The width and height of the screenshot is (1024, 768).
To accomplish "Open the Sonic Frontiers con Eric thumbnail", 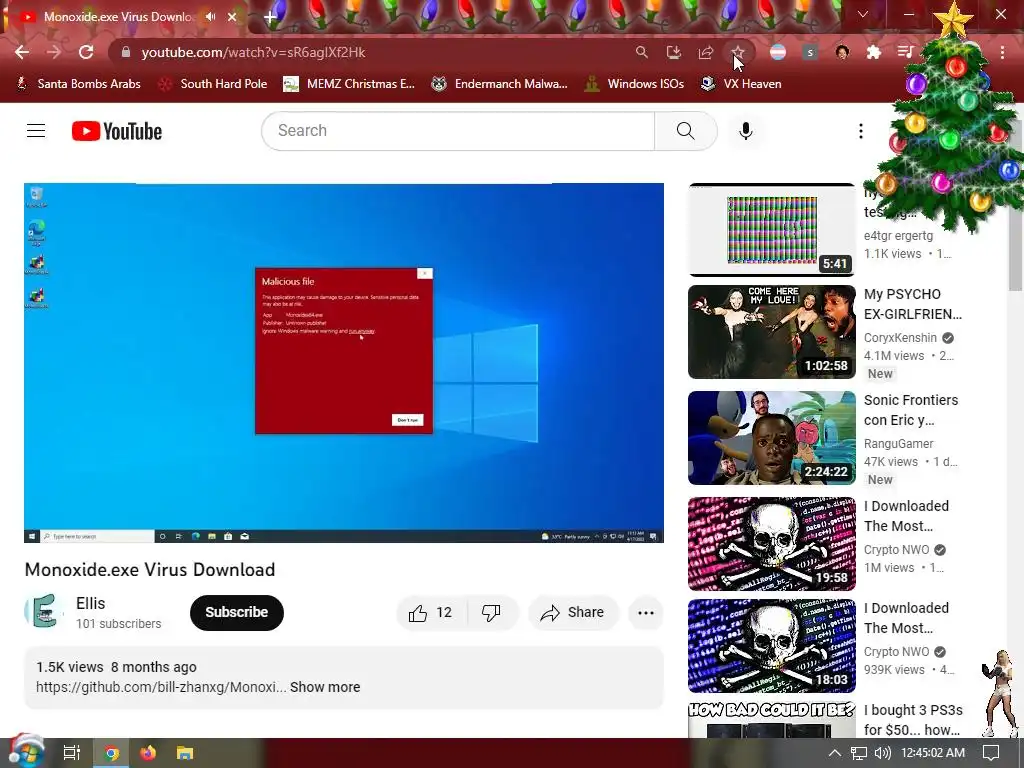I will [771, 438].
